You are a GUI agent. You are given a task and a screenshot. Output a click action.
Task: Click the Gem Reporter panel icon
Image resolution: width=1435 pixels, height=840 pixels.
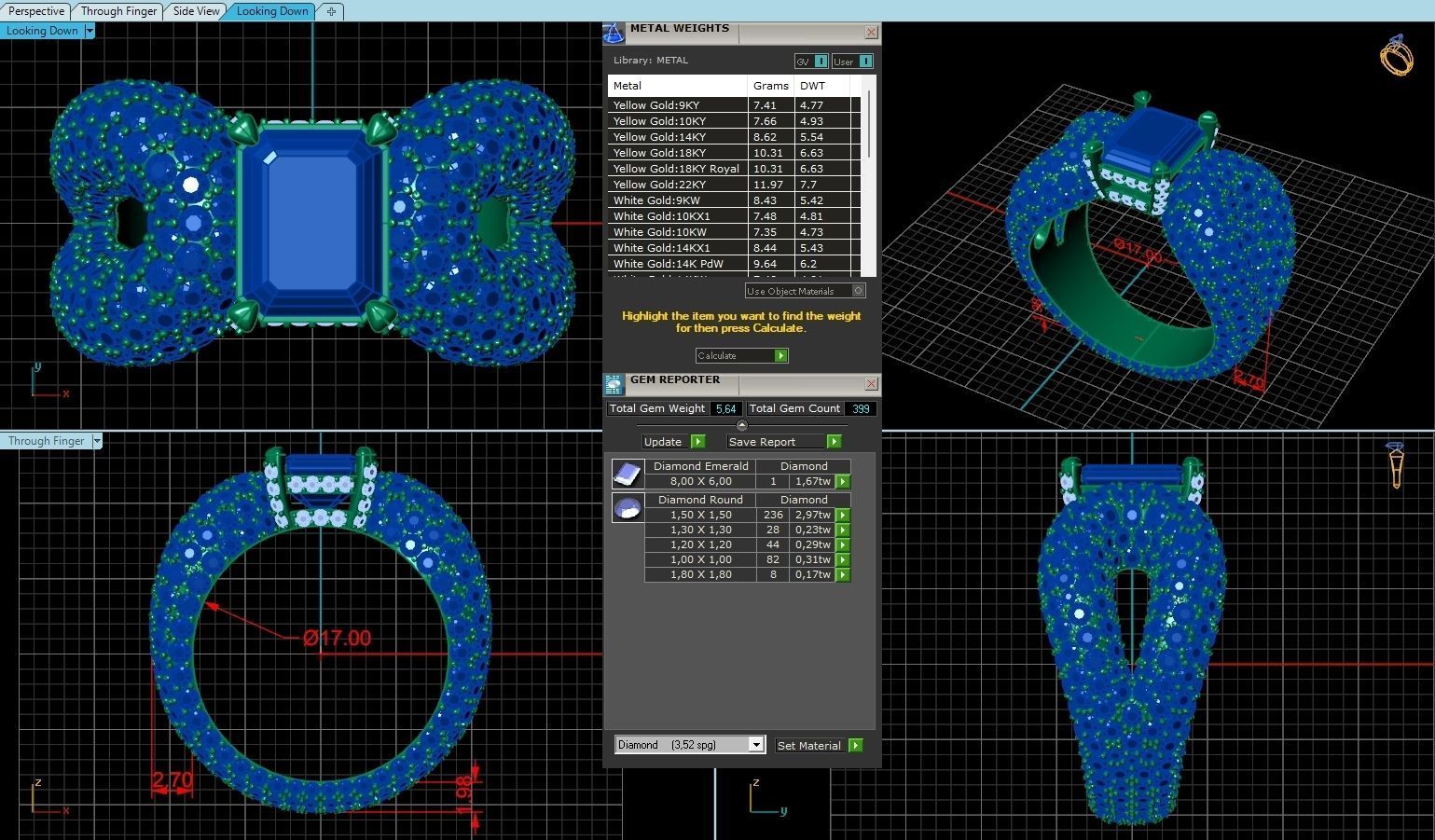pos(614,385)
